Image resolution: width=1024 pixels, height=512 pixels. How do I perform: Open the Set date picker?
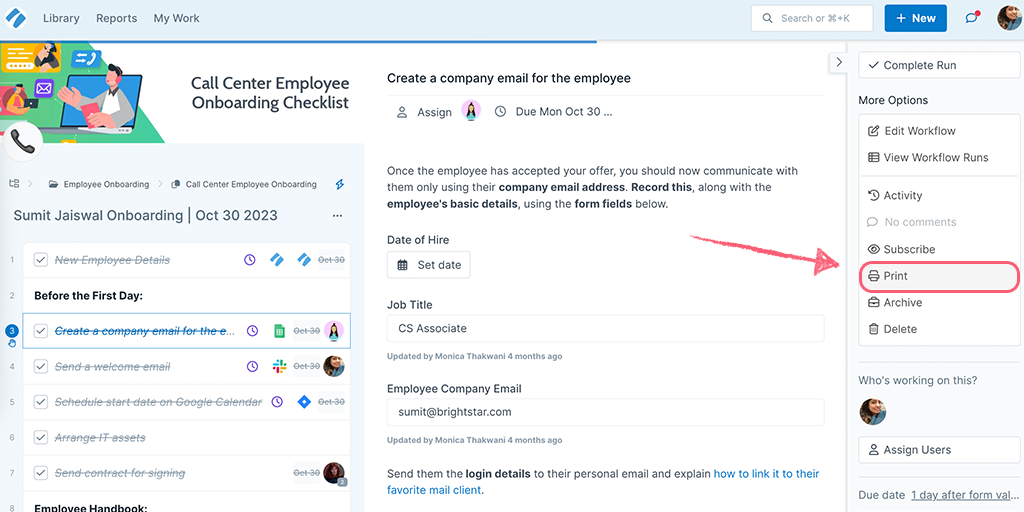(x=428, y=265)
